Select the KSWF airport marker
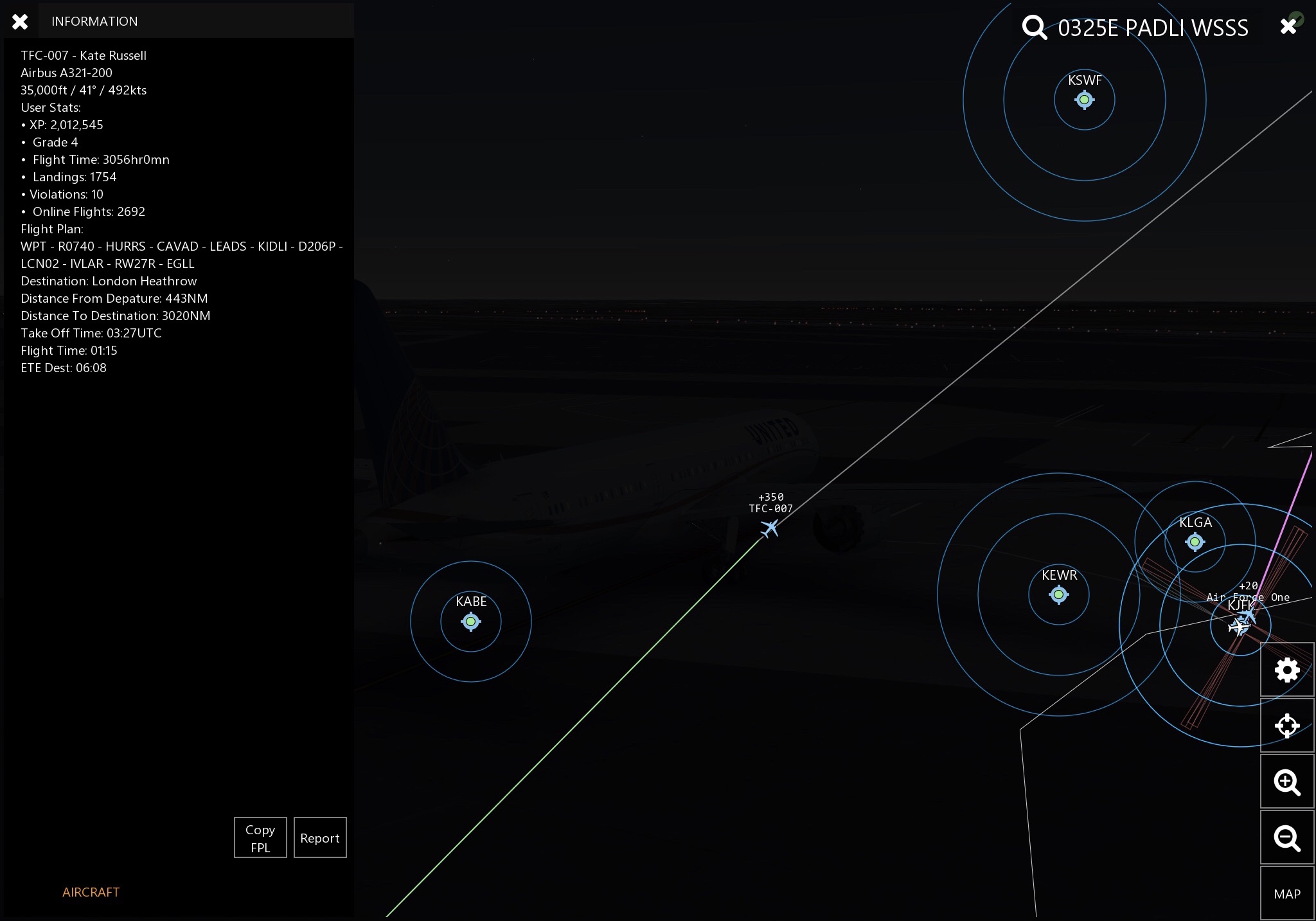The image size is (1316, 921). coord(1085,100)
